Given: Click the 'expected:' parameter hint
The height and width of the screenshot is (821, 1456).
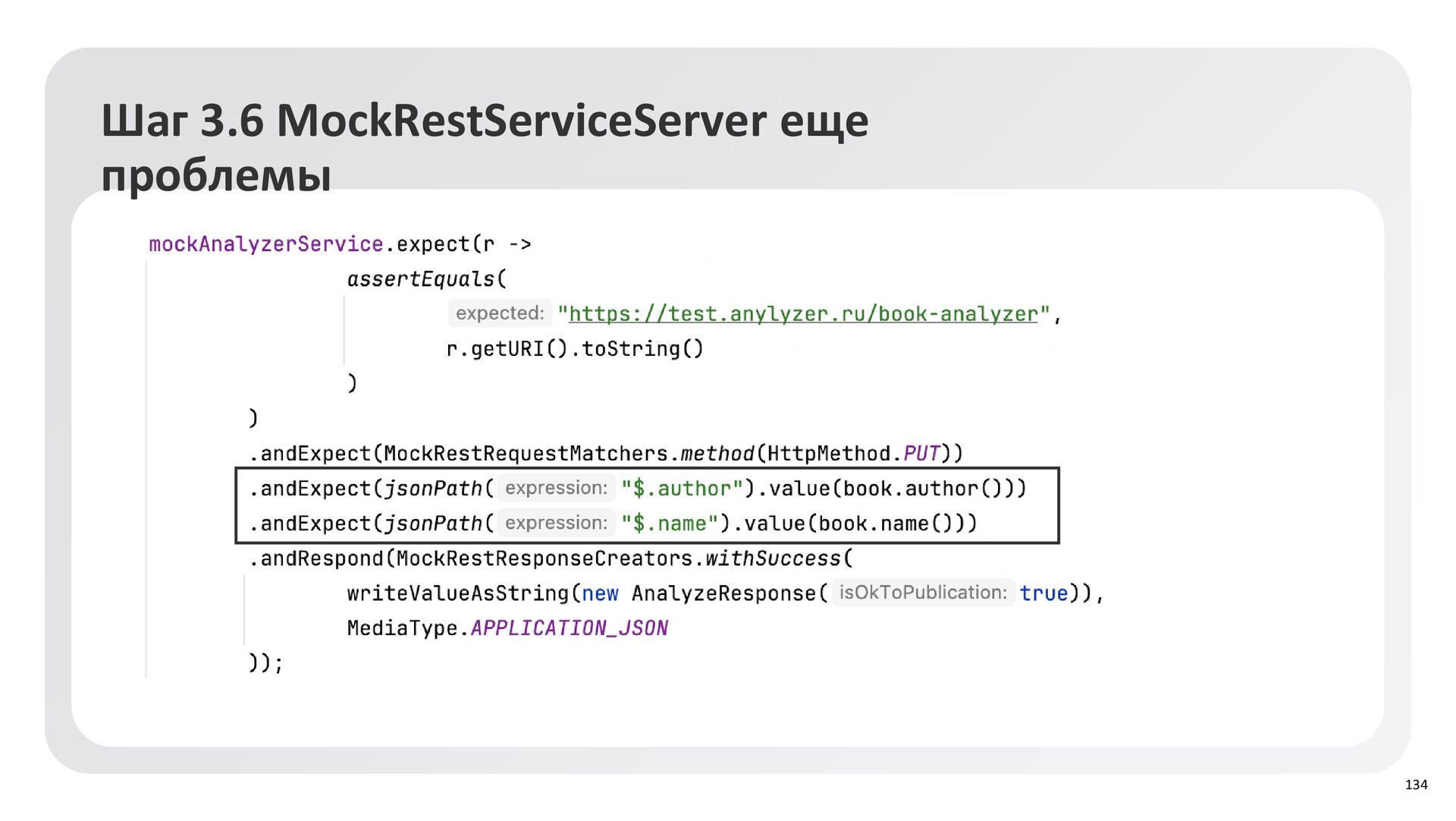Looking at the screenshot, I should pyautogui.click(x=500, y=313).
